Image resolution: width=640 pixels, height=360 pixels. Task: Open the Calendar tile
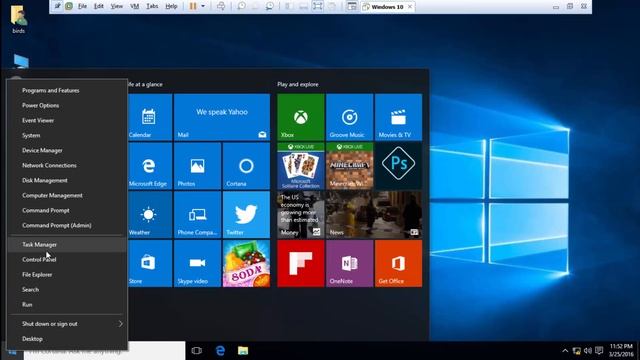pos(150,117)
